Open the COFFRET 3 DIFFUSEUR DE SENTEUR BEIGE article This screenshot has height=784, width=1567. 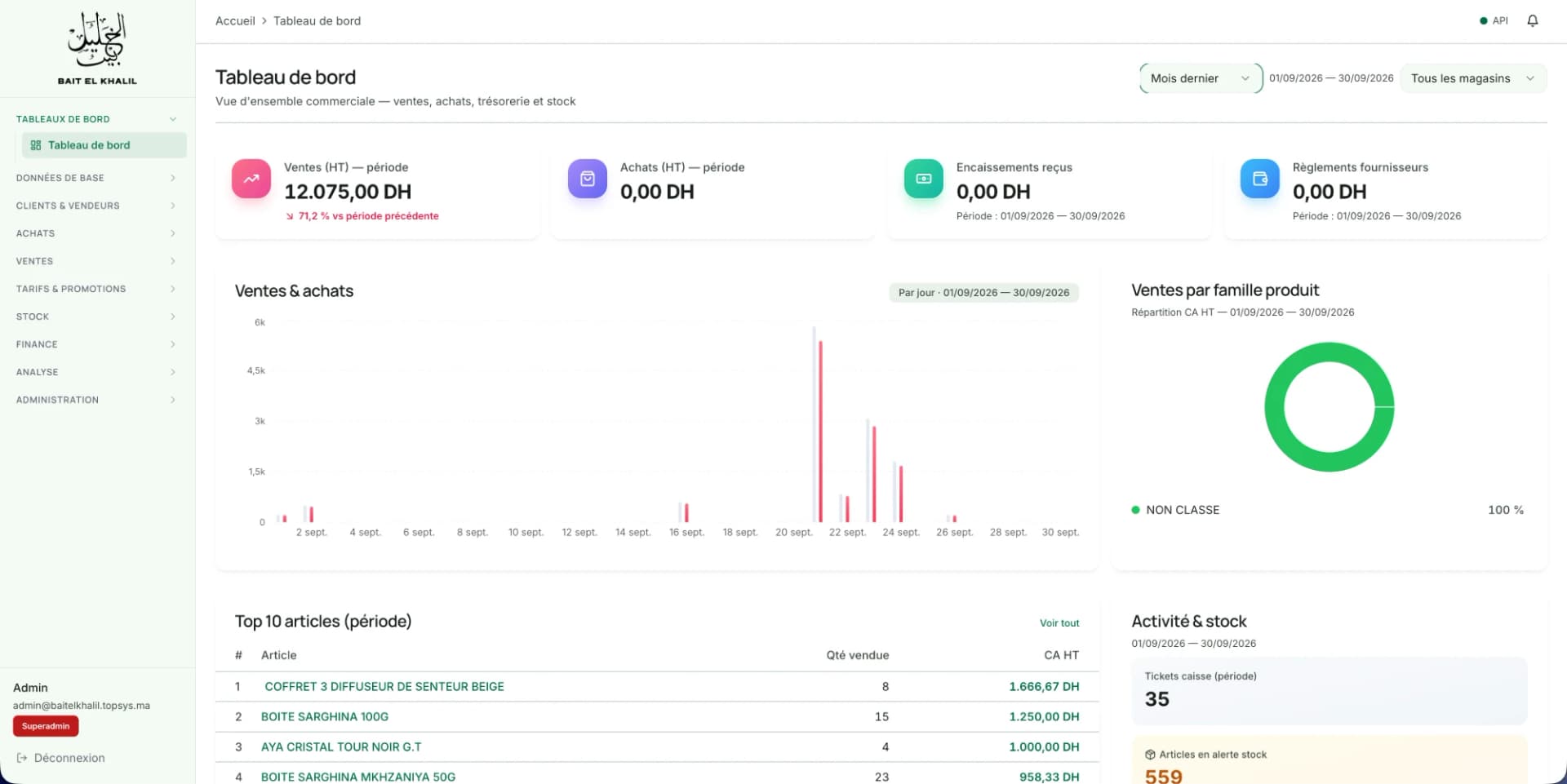pos(384,687)
